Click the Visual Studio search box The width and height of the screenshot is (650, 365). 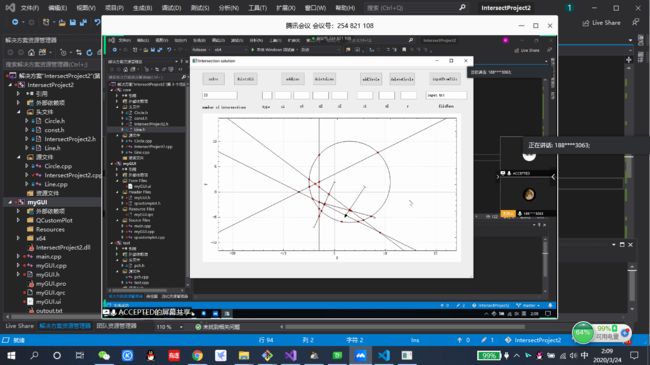click(416, 8)
